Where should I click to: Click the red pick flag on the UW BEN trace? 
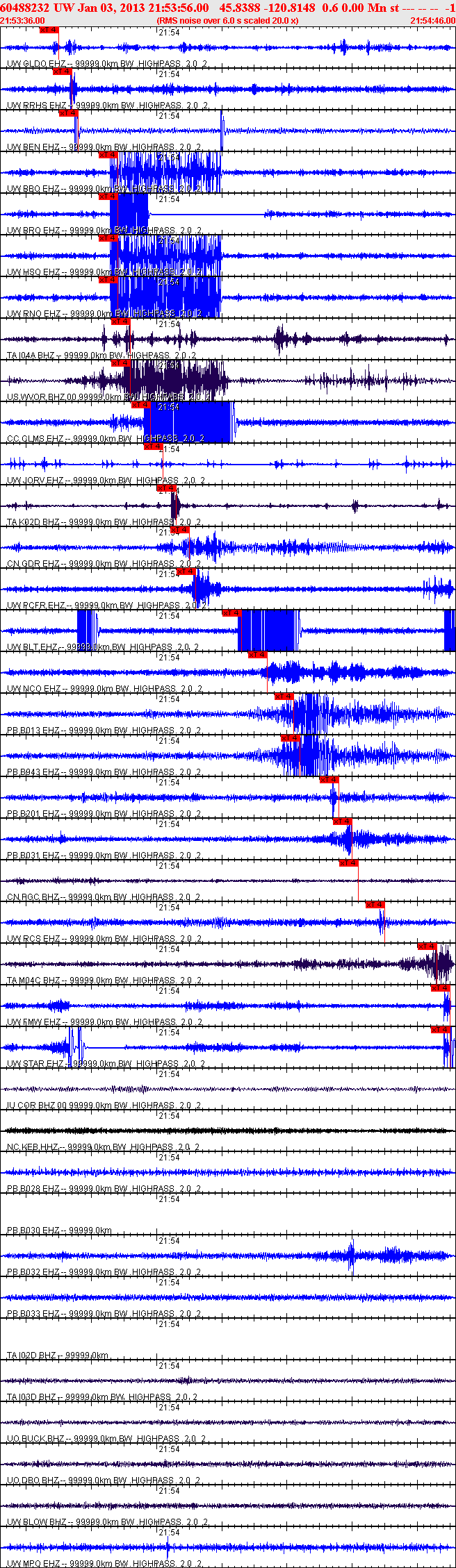68,113
